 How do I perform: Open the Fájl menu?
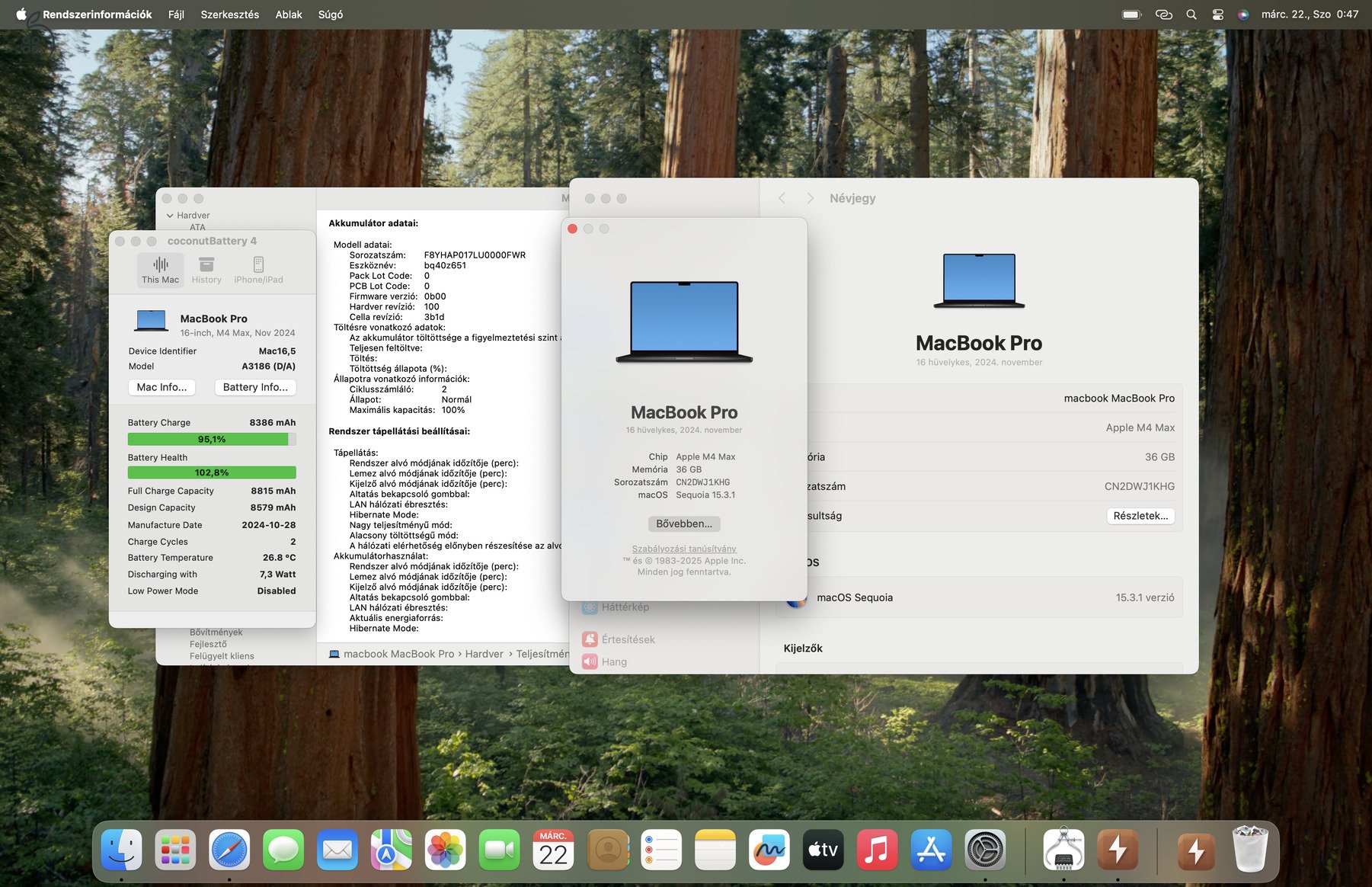pos(176,14)
